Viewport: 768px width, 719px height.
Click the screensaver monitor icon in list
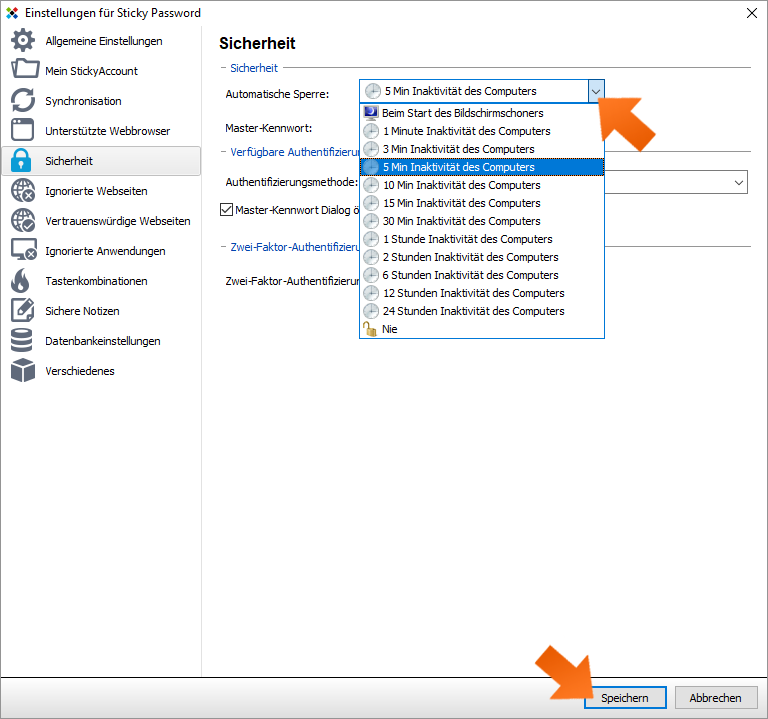[371, 113]
